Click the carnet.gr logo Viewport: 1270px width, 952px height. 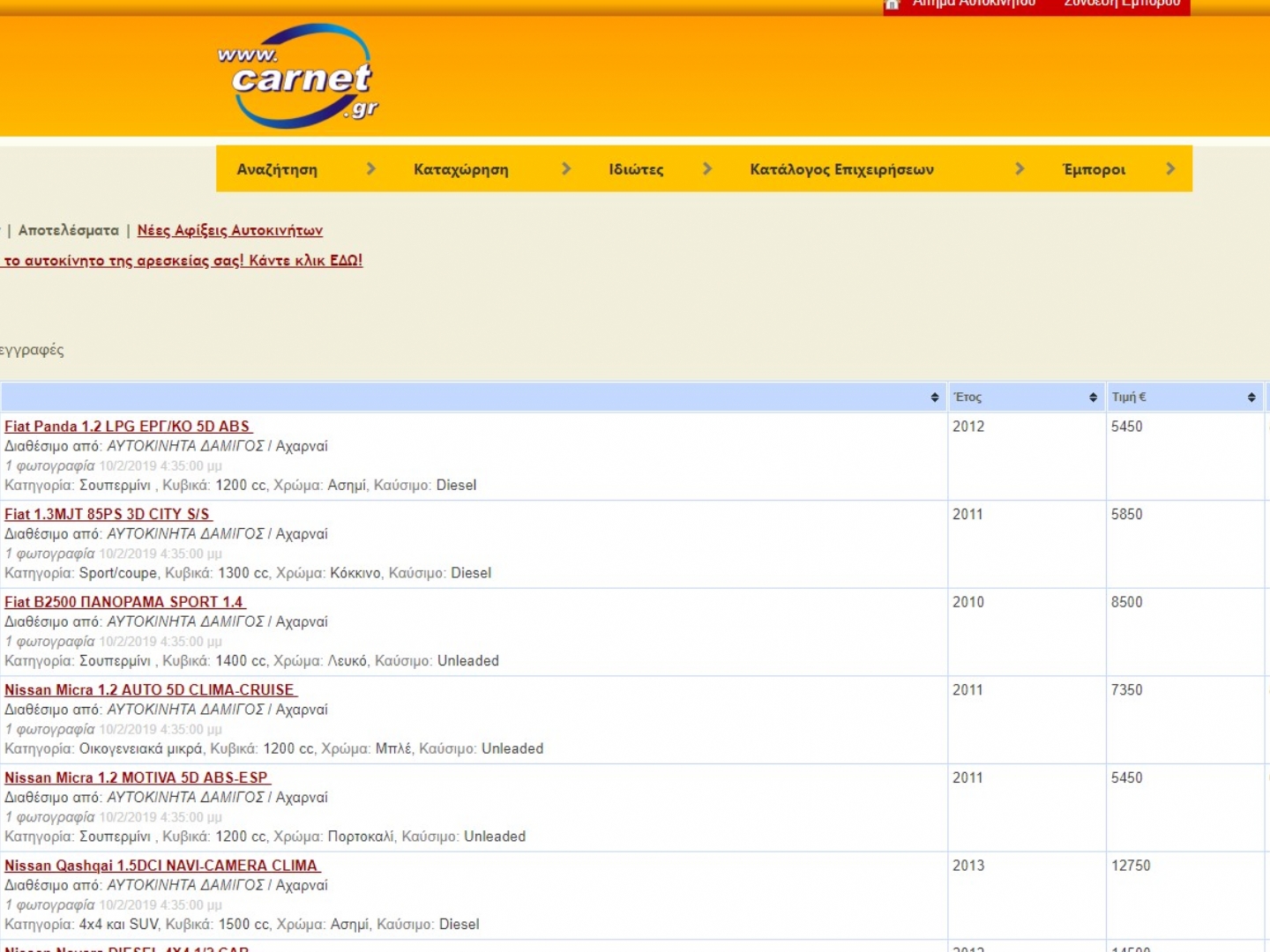point(298,76)
